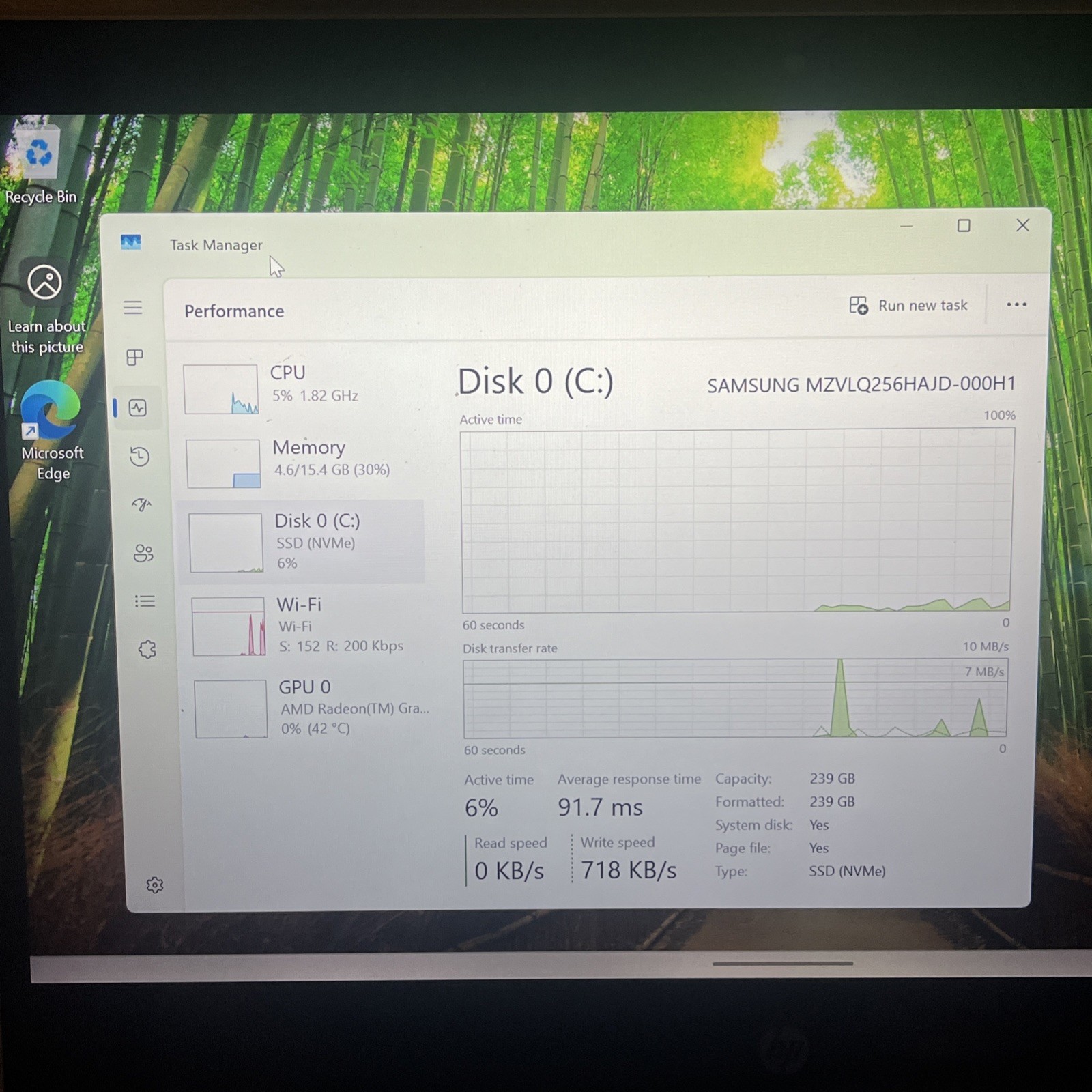This screenshot has height=1092, width=1092.
Task: Open Learn about this picture icon
Action: 46,307
